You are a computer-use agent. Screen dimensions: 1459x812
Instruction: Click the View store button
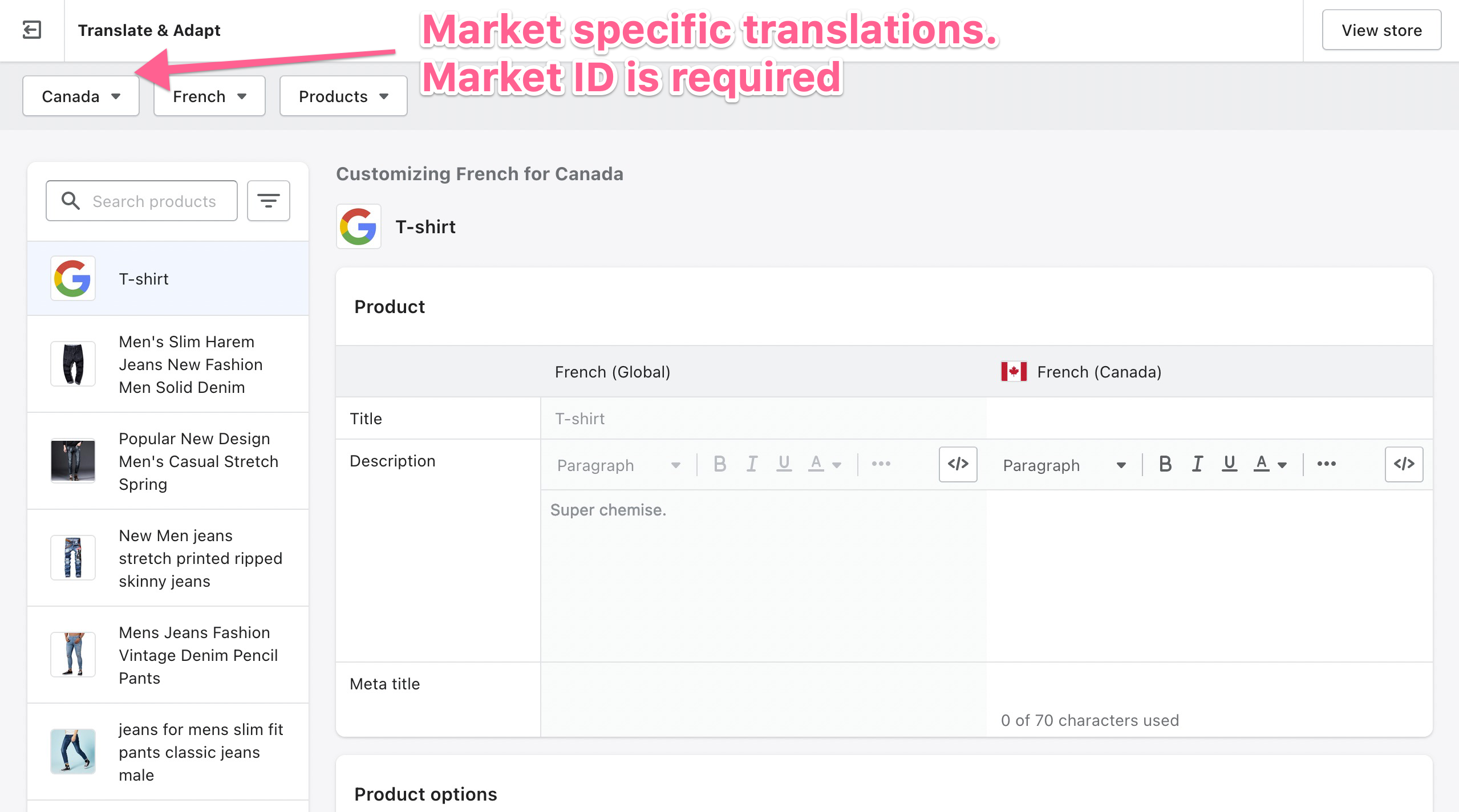[x=1381, y=30]
